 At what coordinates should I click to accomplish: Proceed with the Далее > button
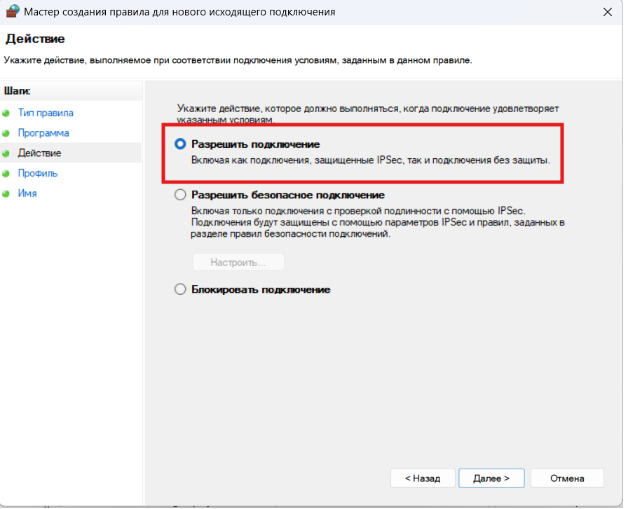pos(491,478)
